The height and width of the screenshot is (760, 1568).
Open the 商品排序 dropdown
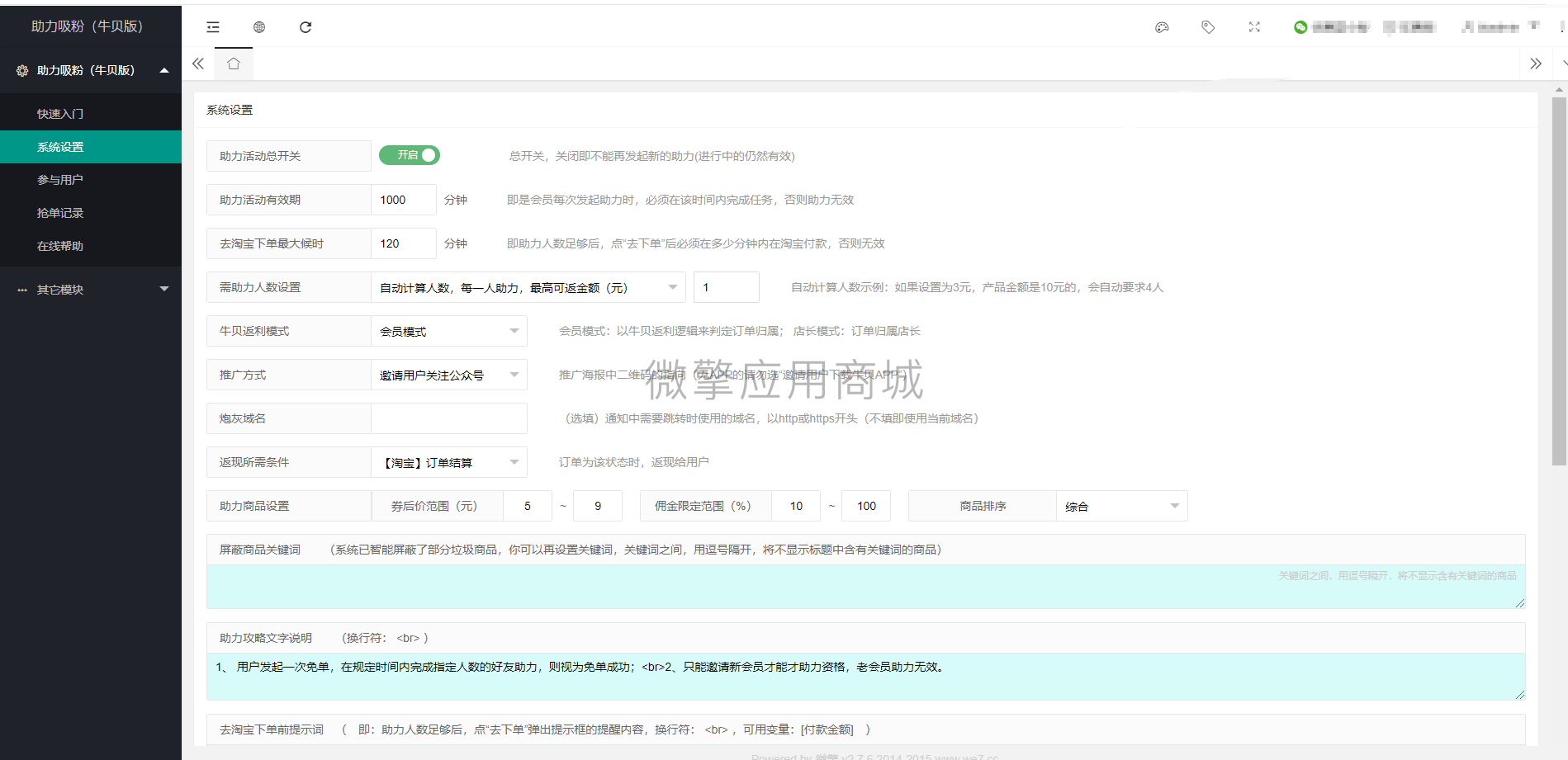click(1122, 506)
